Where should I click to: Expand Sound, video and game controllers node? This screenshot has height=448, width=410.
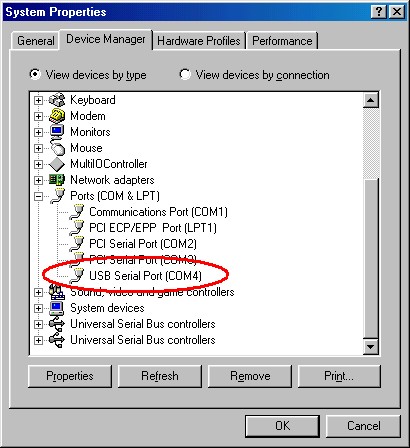pos(38,292)
